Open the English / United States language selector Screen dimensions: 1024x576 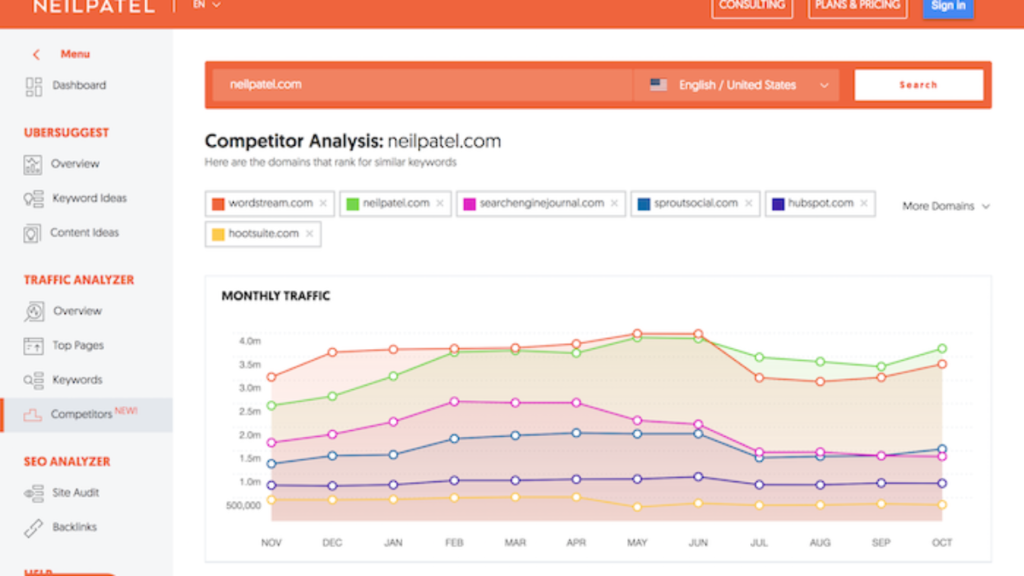point(738,85)
